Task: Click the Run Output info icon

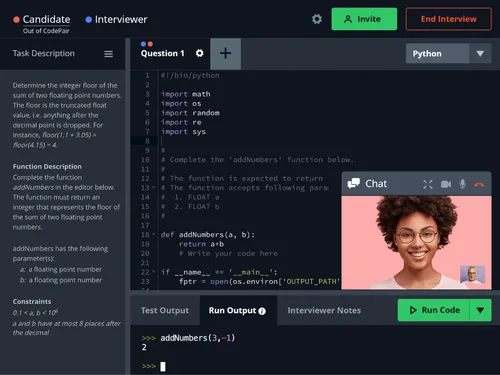Action: [x=262, y=311]
